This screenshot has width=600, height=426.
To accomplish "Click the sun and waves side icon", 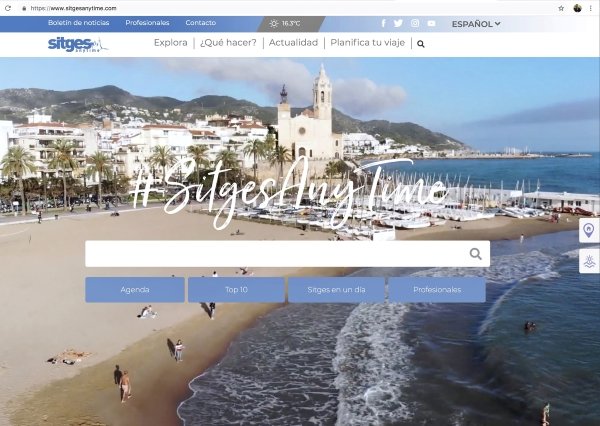I will 589,262.
